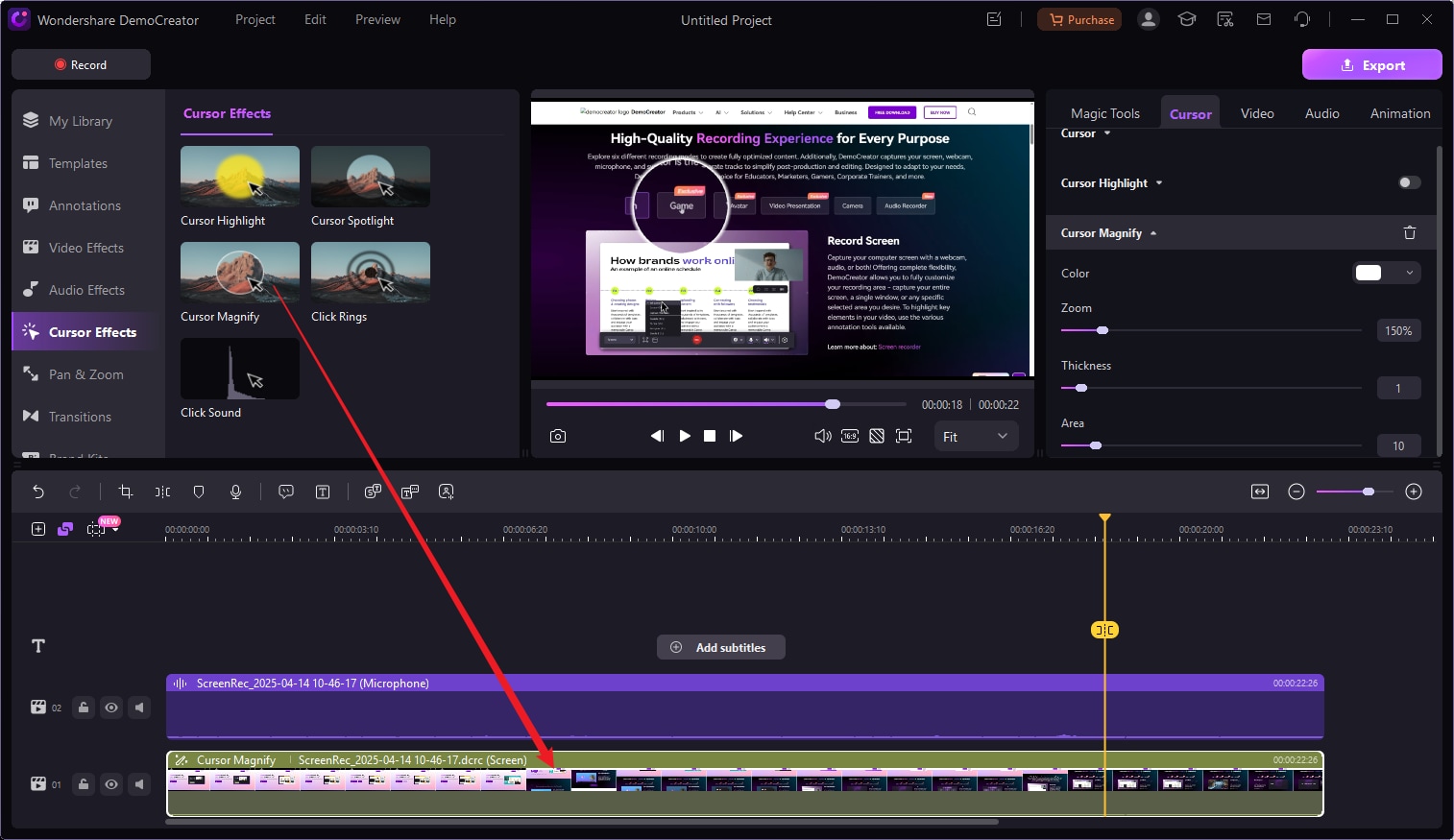The height and width of the screenshot is (840, 1454).
Task: Lock track 02 with the padlock icon
Action: coord(84,708)
